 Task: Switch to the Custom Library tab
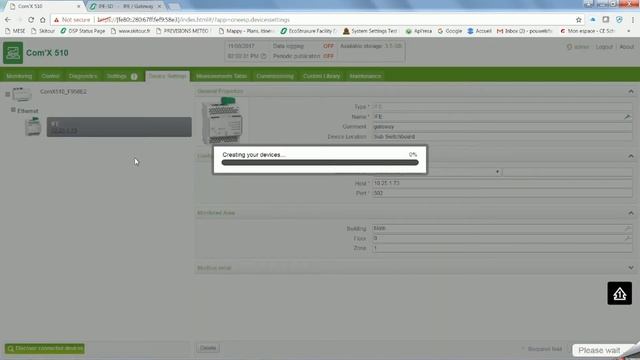click(x=321, y=76)
